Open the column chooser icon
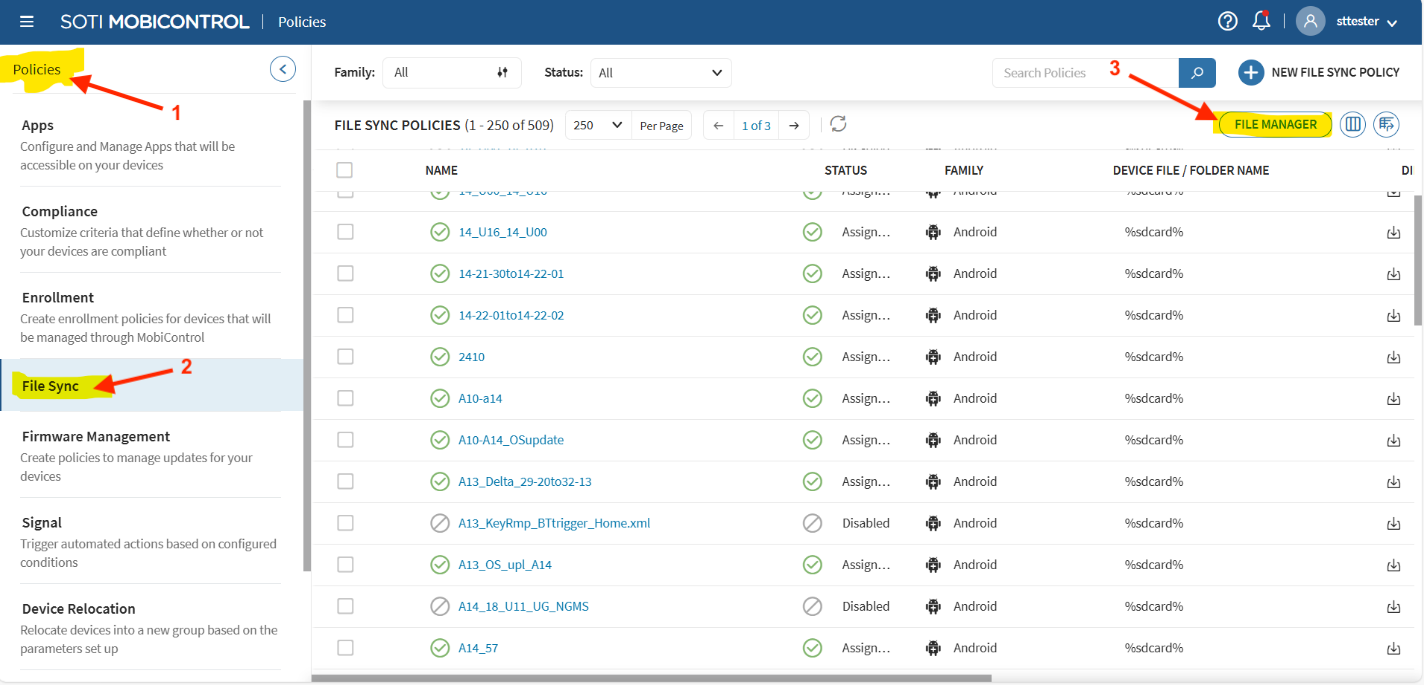The image size is (1424, 685). click(1353, 125)
